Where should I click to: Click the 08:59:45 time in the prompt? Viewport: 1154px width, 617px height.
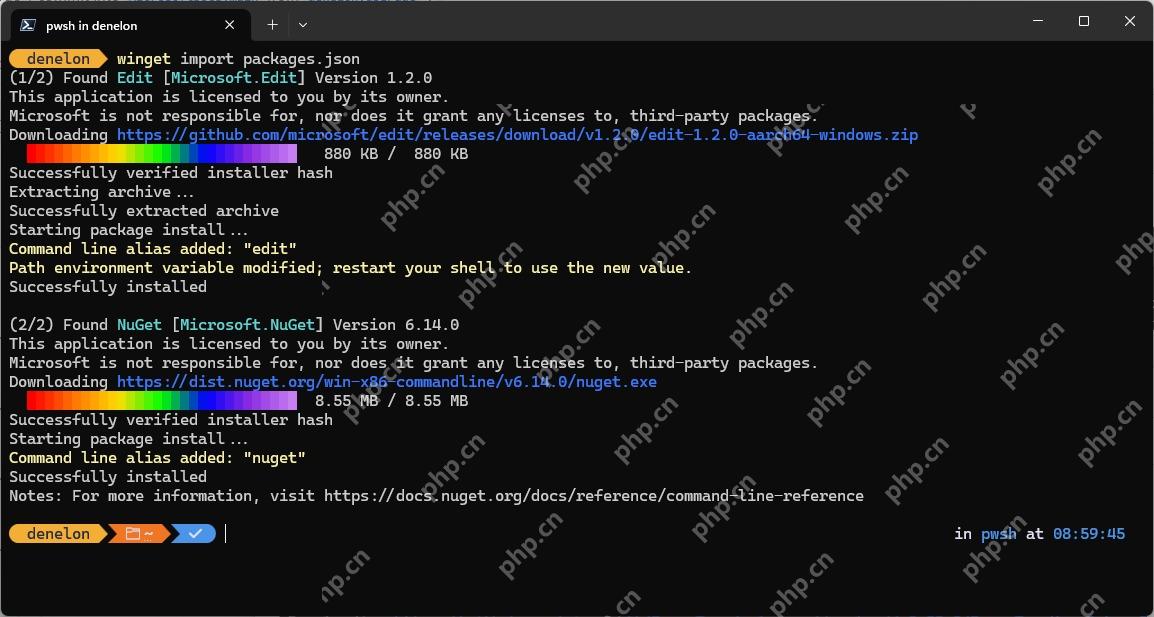click(x=1088, y=534)
